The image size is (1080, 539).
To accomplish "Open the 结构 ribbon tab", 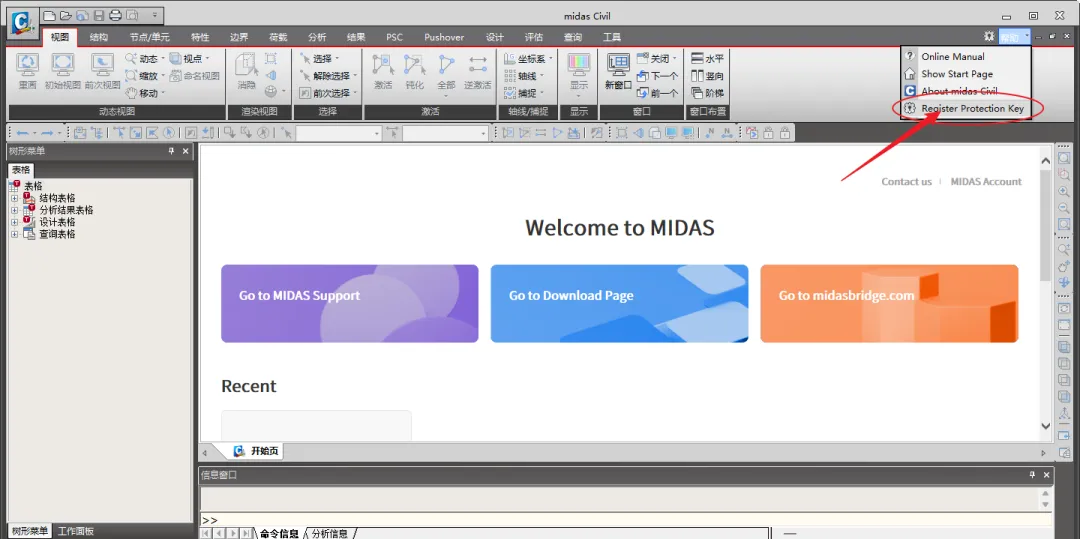I will click(x=98, y=37).
